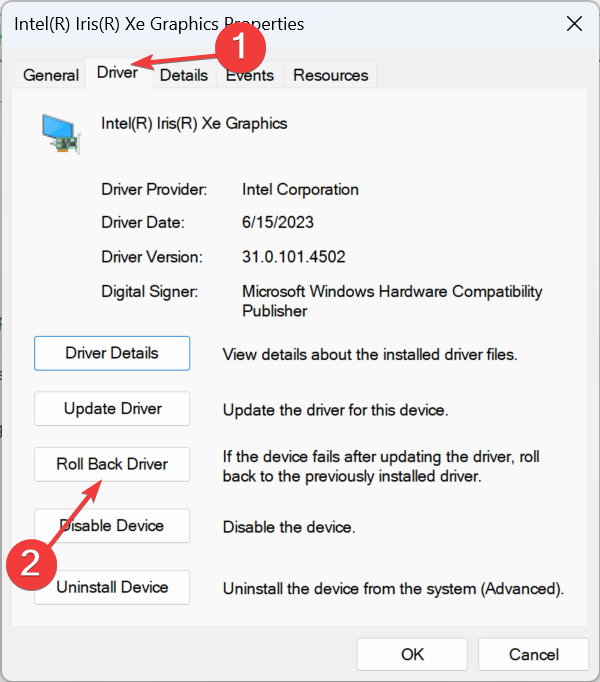
Task: Click the Digital Signer label
Action: (x=149, y=292)
